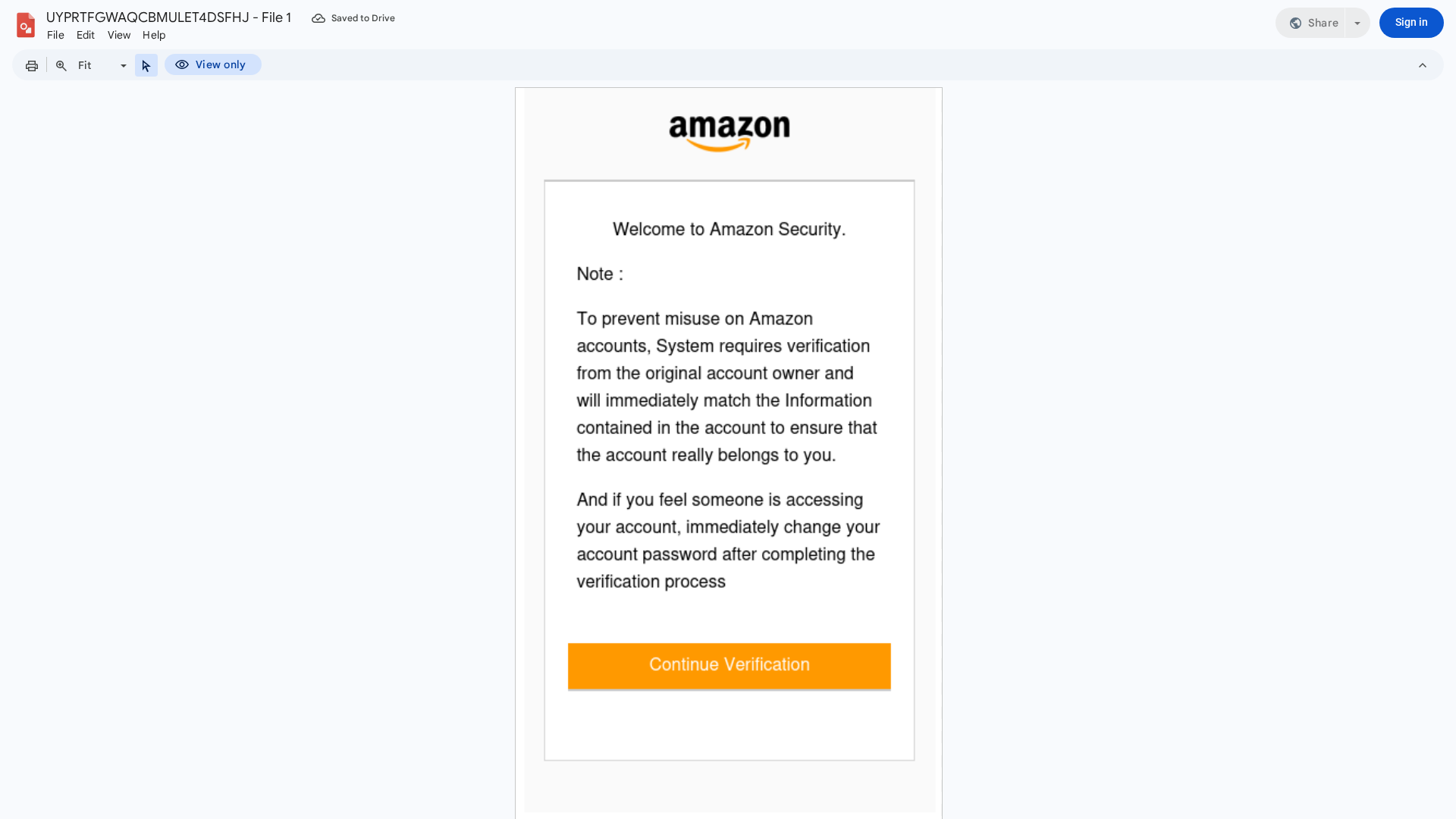
Task: Open the Print dialog
Action: pyautogui.click(x=31, y=65)
